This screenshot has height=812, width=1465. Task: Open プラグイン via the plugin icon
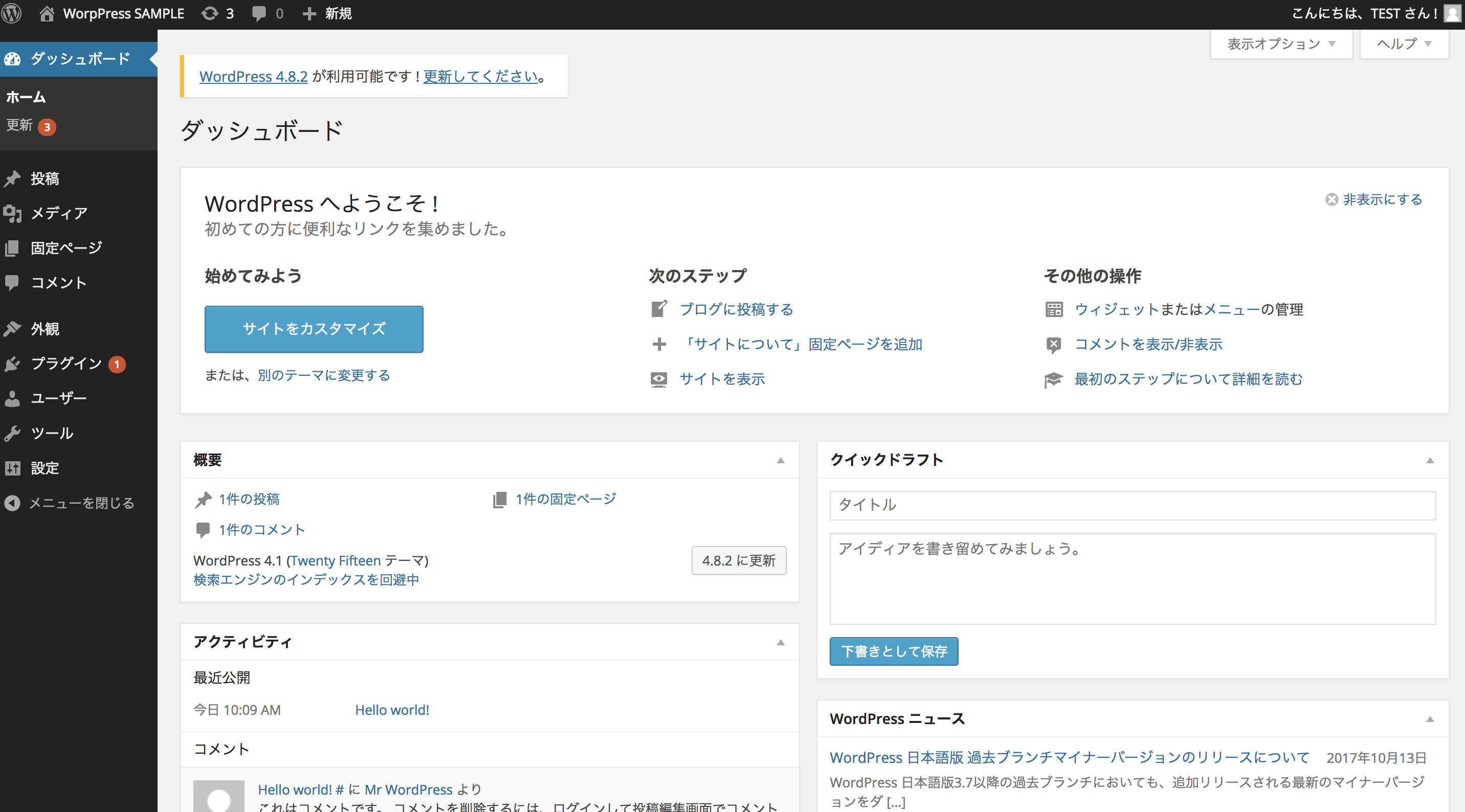(x=12, y=364)
